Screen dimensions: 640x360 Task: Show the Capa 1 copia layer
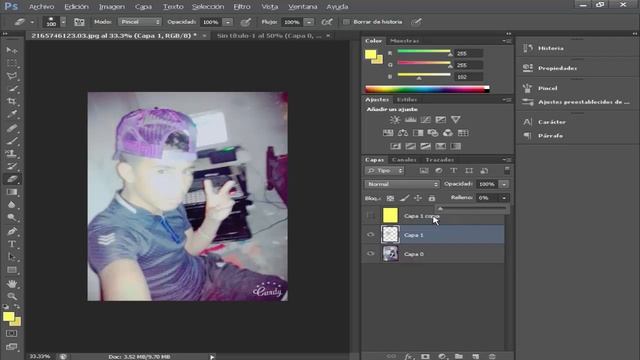pyautogui.click(x=370, y=216)
